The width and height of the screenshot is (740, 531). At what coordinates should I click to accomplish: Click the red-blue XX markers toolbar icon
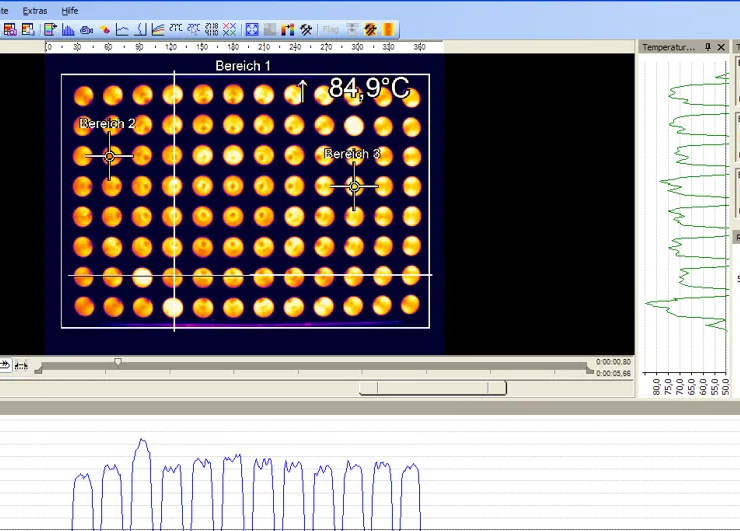229,30
